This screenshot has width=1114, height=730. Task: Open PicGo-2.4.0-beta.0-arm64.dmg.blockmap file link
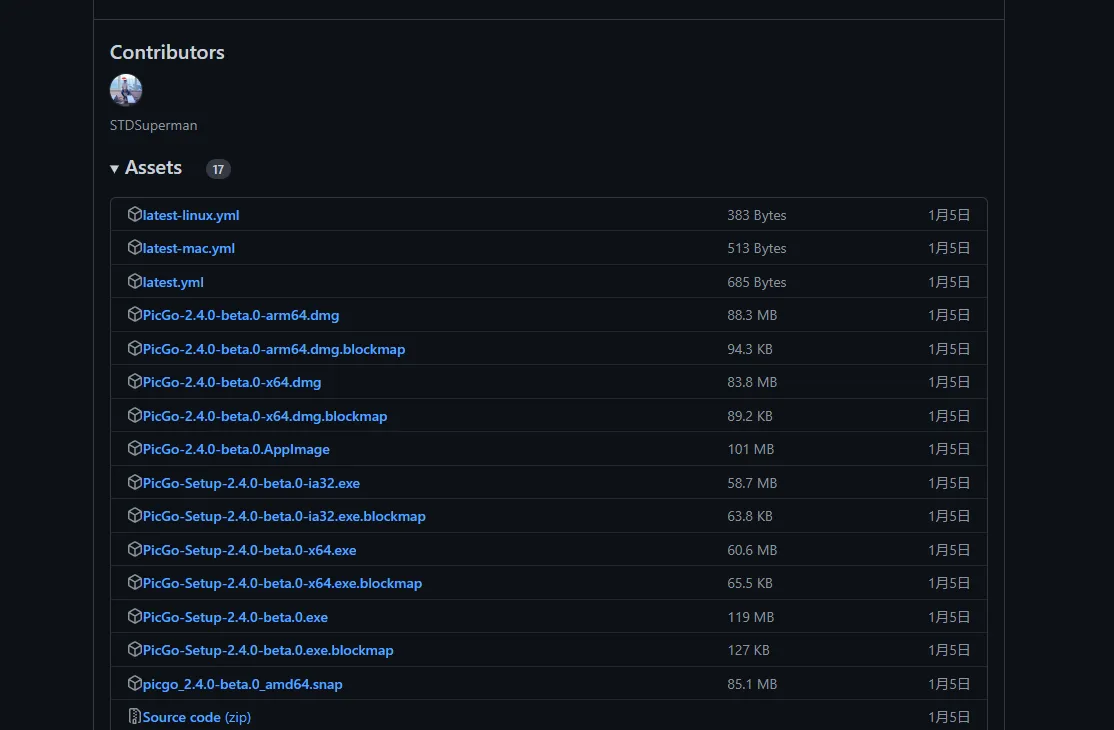pos(274,349)
